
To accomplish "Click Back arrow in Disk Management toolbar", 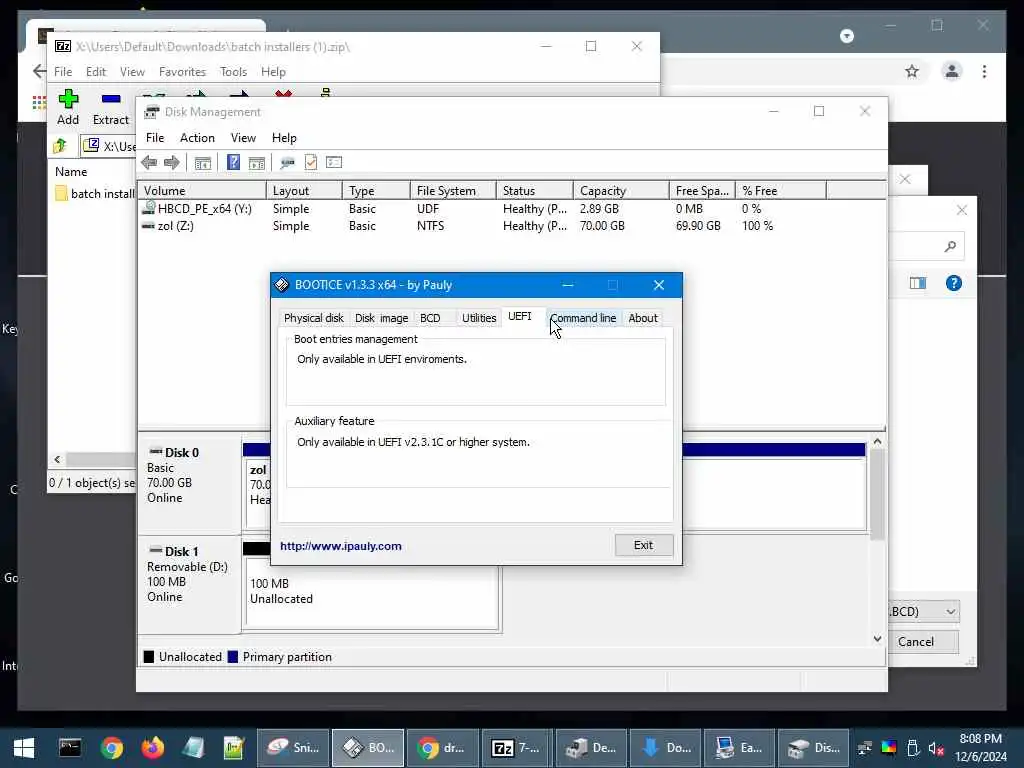I will coord(149,163).
